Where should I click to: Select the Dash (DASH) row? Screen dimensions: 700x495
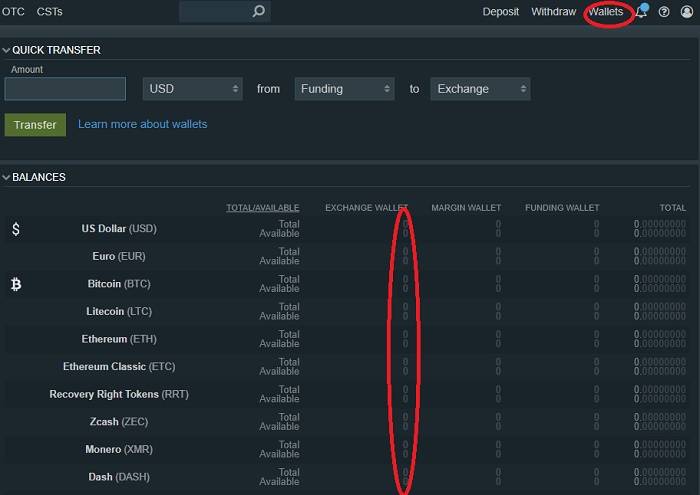click(347, 477)
